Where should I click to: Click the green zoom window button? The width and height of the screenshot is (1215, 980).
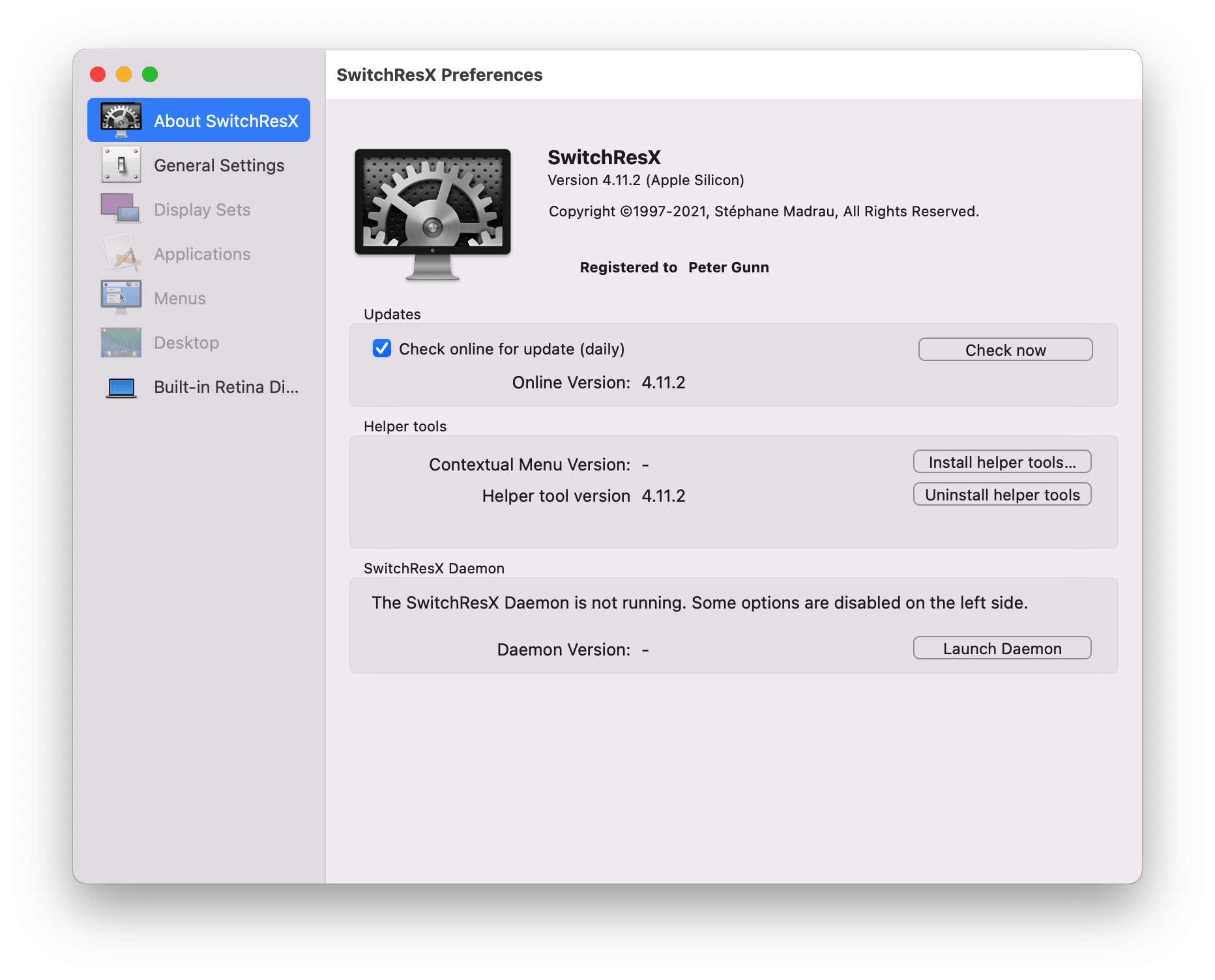pos(151,74)
